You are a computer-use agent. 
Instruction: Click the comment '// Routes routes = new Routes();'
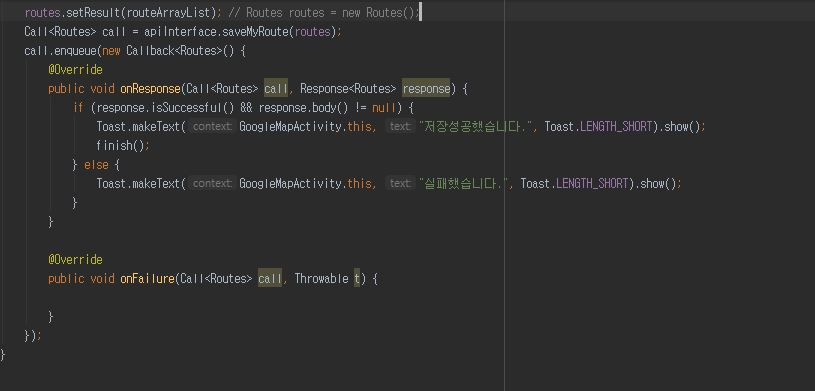click(x=323, y=12)
